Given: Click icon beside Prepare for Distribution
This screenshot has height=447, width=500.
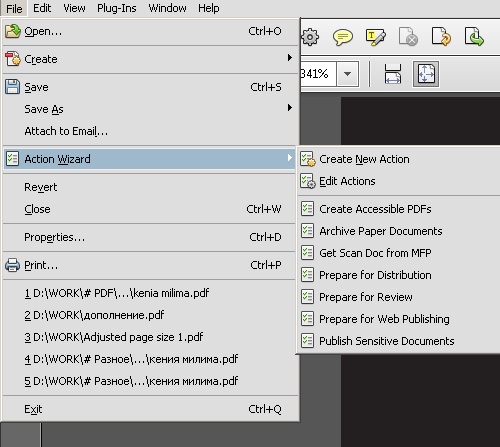Looking at the screenshot, I should click(307, 275).
